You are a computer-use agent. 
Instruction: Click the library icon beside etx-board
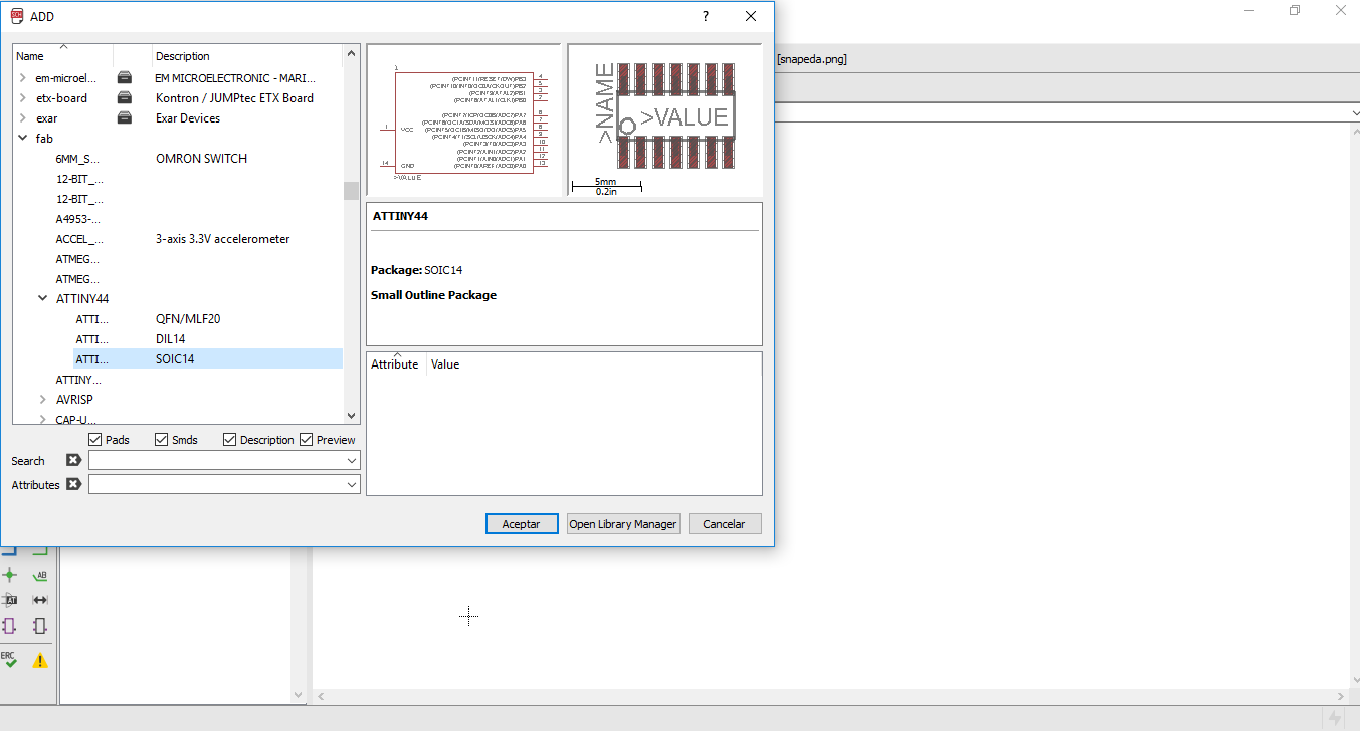(x=125, y=98)
